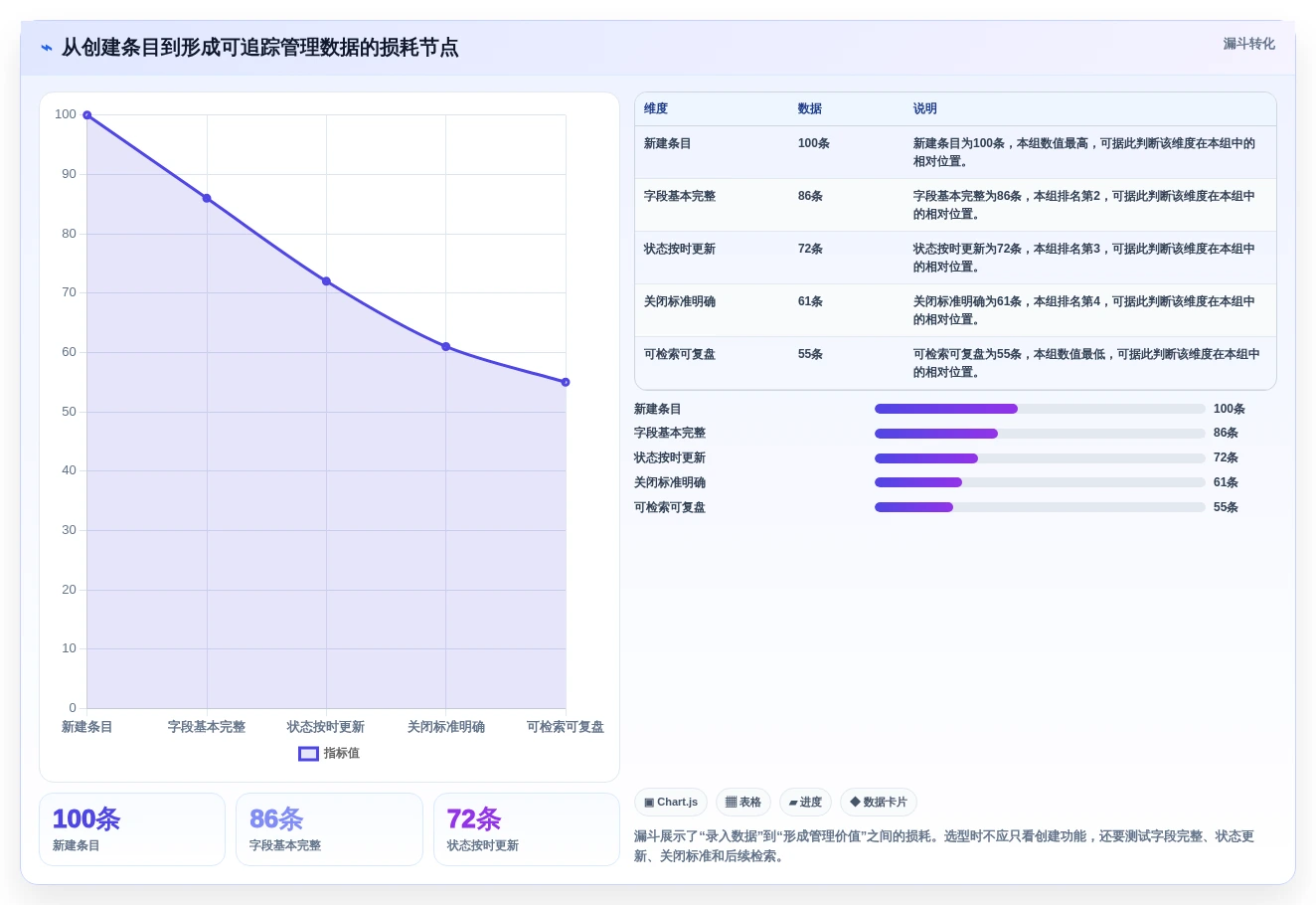1316x905 pixels.
Task: Open the 86条 字段基本完整 stat card
Action: click(329, 829)
